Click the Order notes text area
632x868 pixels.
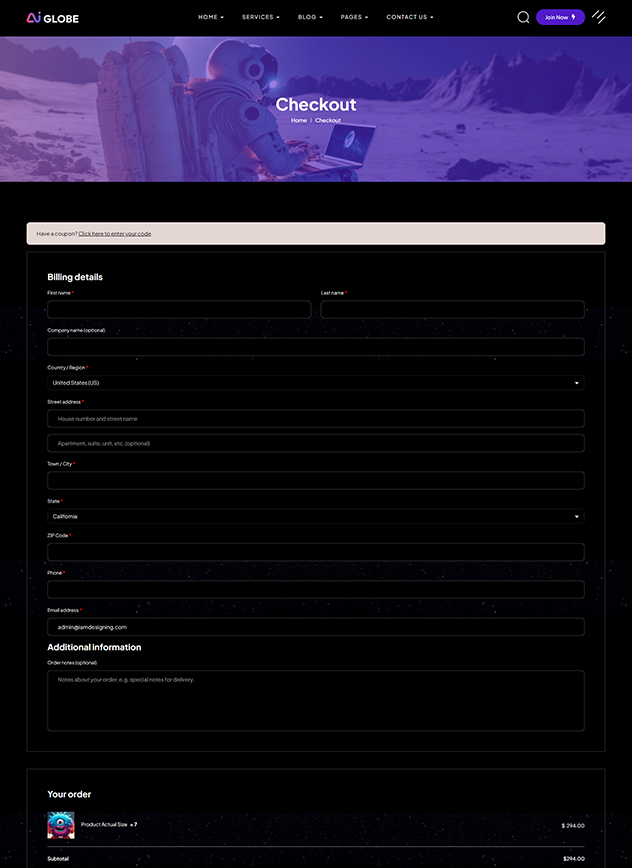point(316,700)
